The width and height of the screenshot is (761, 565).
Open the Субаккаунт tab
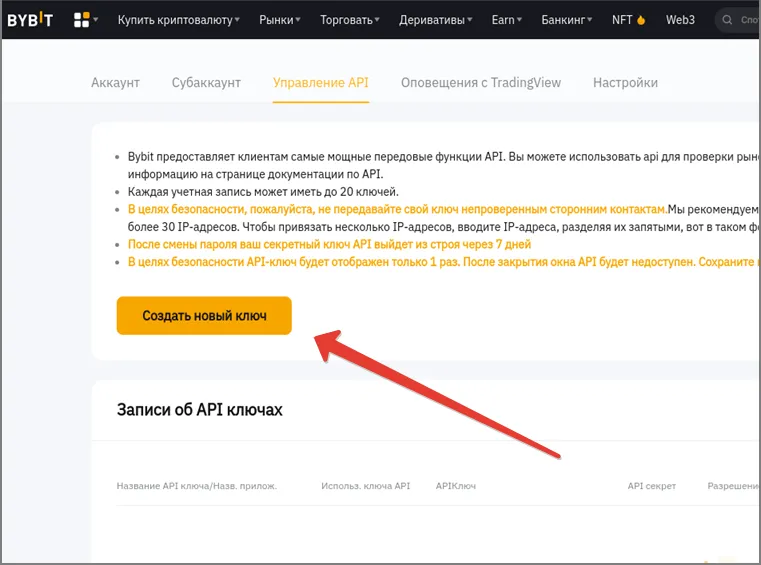(206, 82)
